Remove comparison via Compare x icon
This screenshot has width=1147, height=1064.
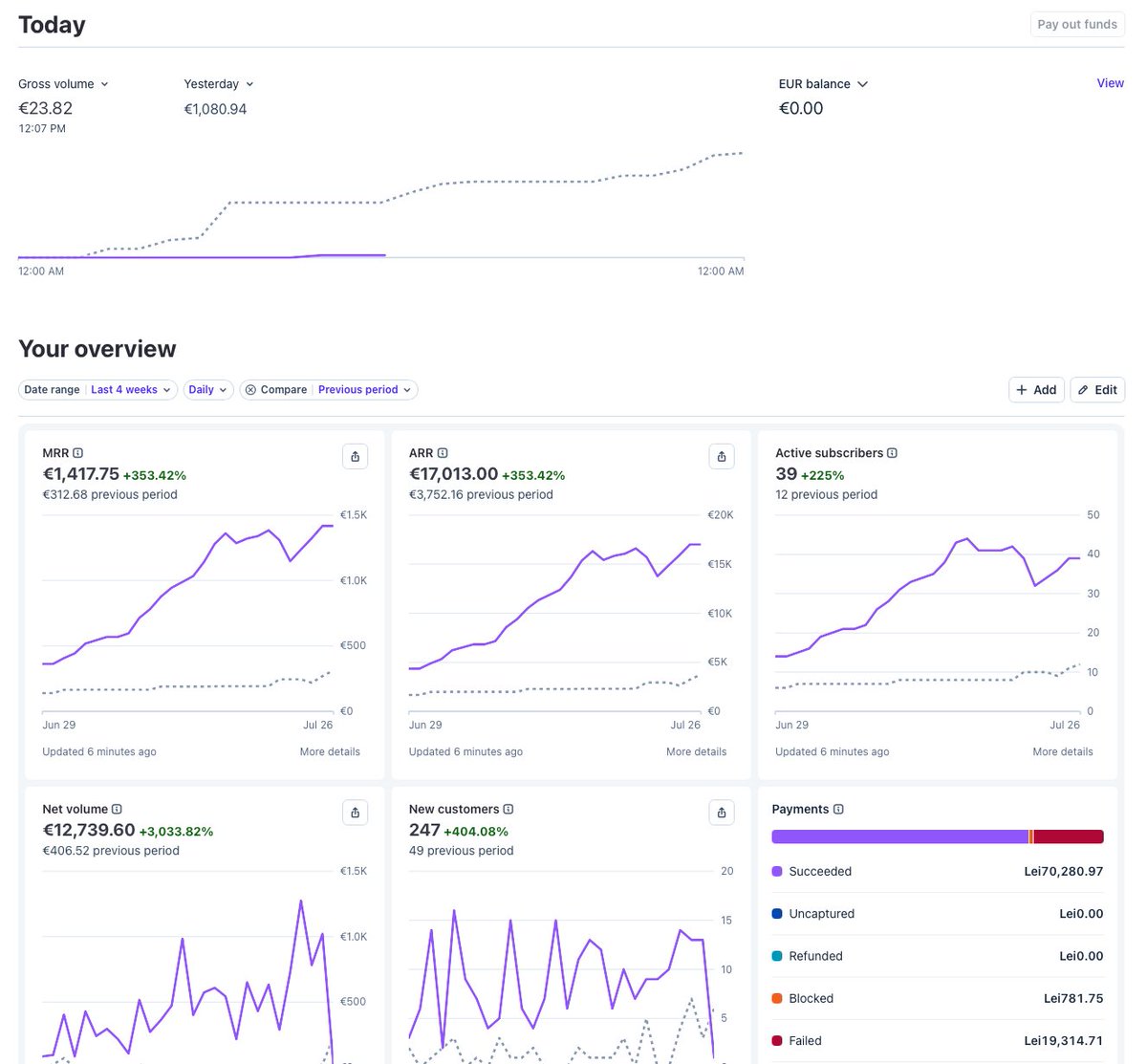click(250, 390)
